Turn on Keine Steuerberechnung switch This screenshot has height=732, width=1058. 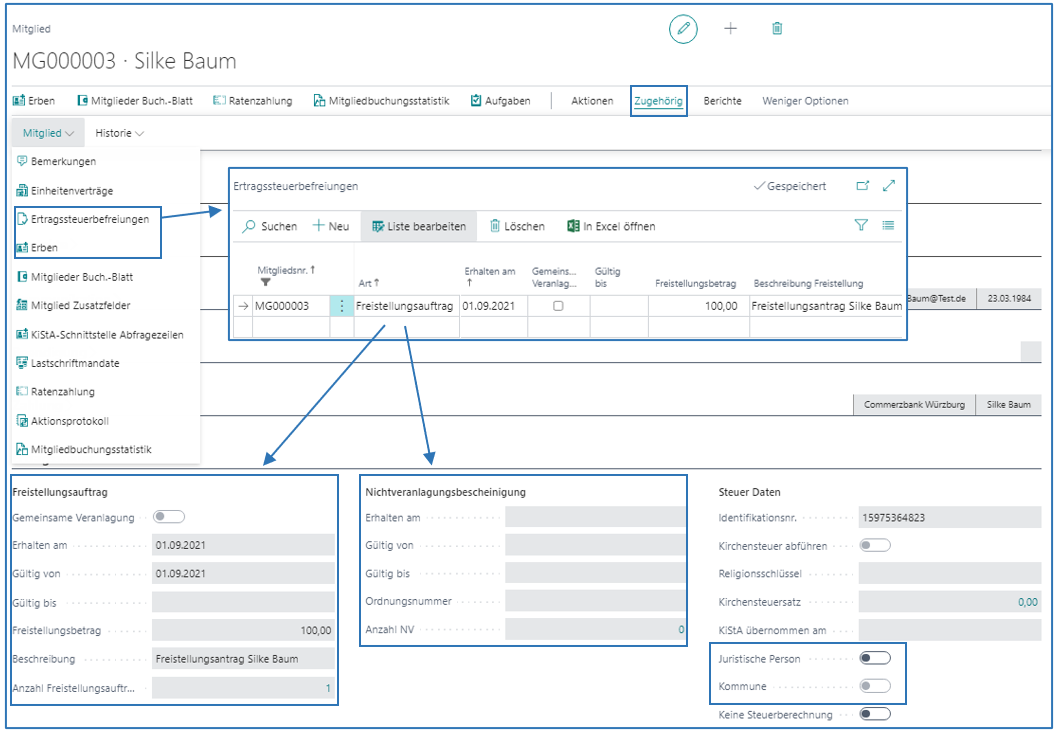(874, 714)
